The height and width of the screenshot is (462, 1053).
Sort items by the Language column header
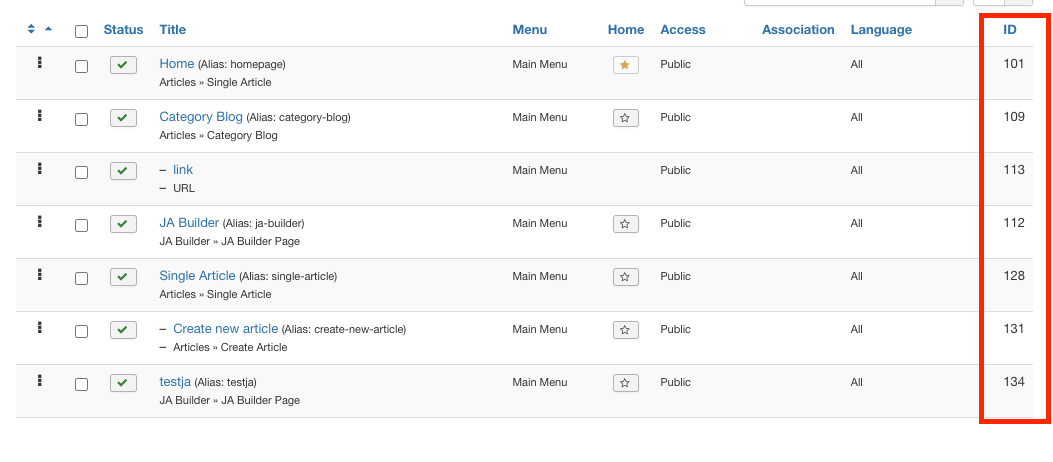click(881, 30)
